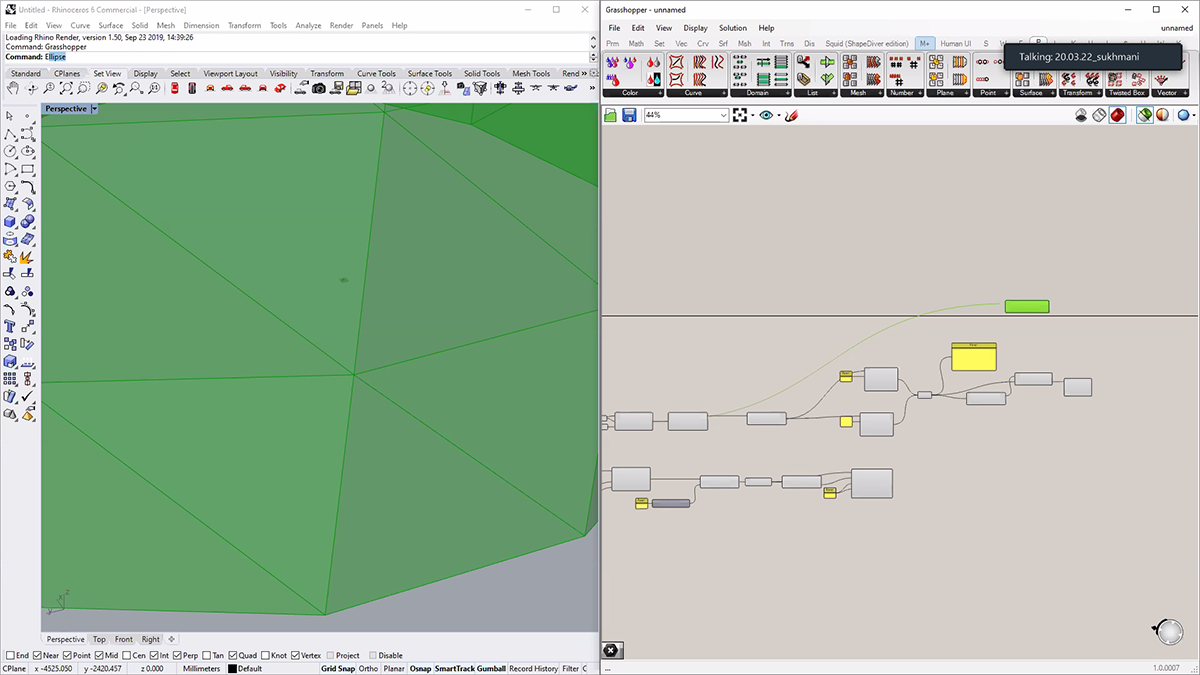Toggle the Cen osnap checkbox
1200x675 pixels.
point(125,656)
